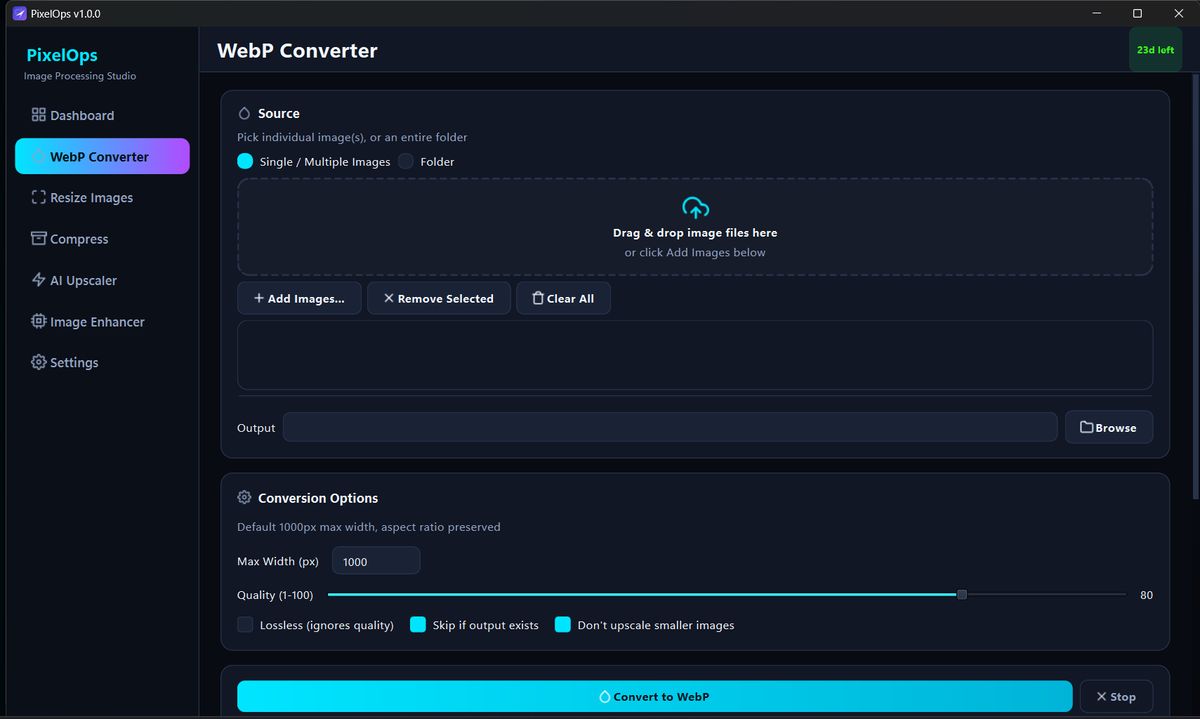Click the Add Images... button
The width and height of the screenshot is (1200, 719).
click(299, 298)
